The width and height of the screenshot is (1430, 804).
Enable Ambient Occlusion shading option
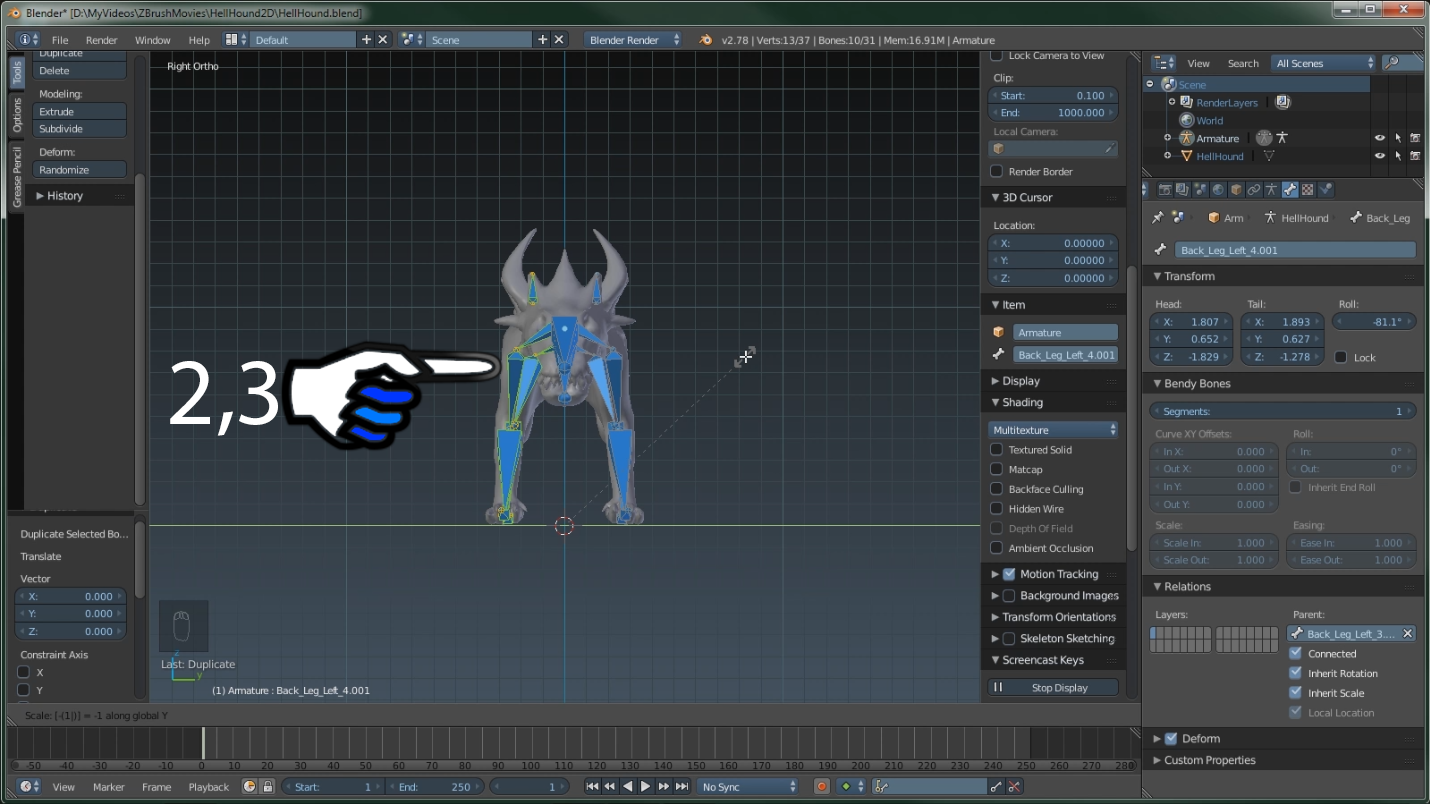pyautogui.click(x=997, y=548)
